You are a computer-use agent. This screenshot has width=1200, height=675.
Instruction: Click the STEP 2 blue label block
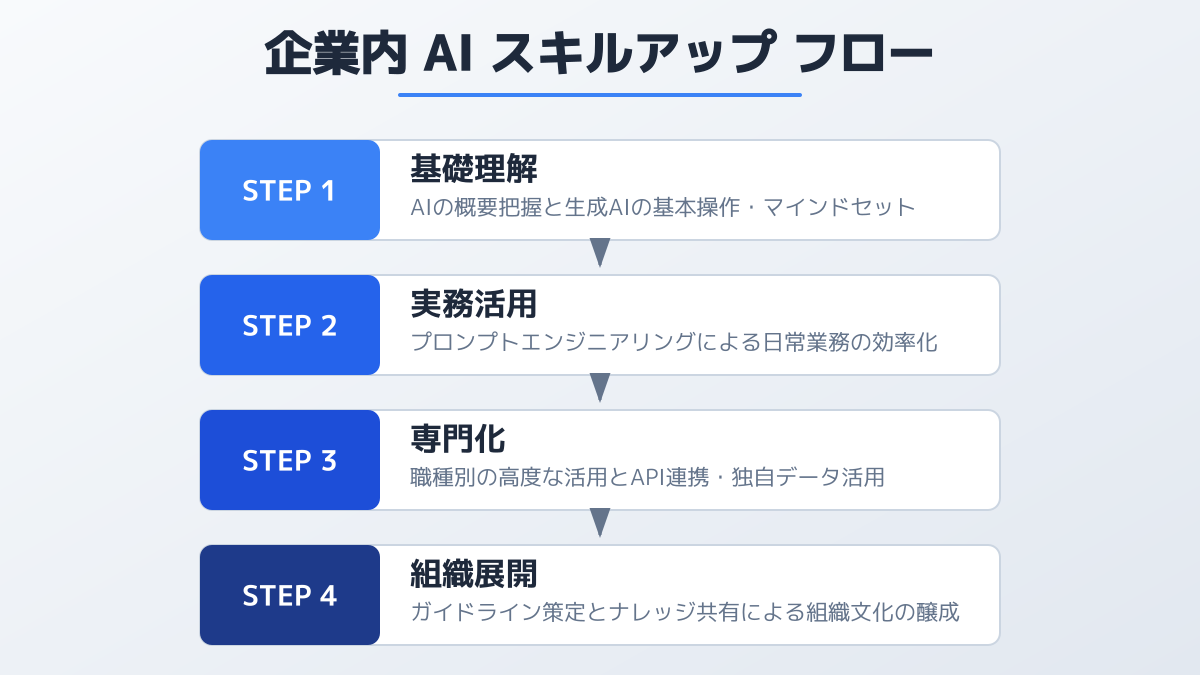(290, 325)
